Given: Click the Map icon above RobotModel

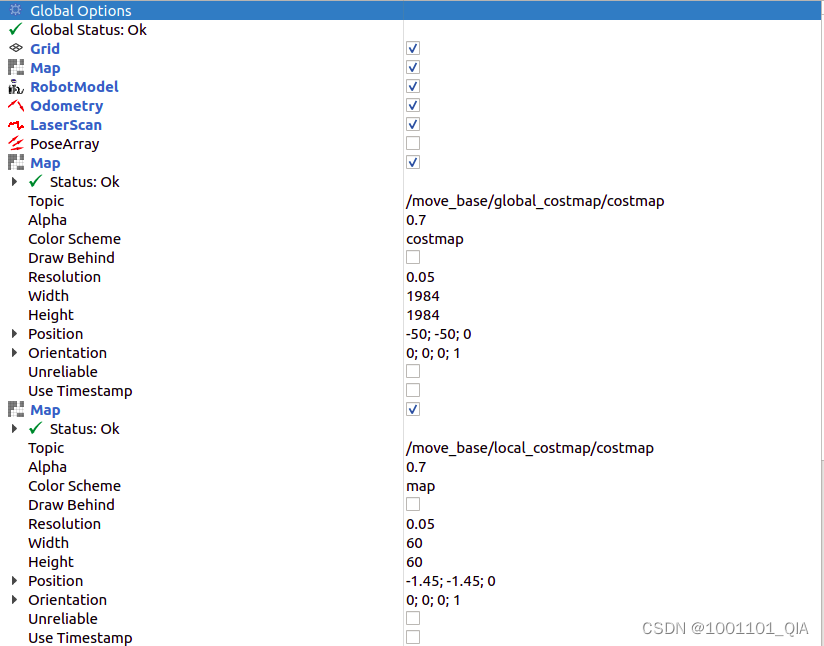Looking at the screenshot, I should pos(16,67).
